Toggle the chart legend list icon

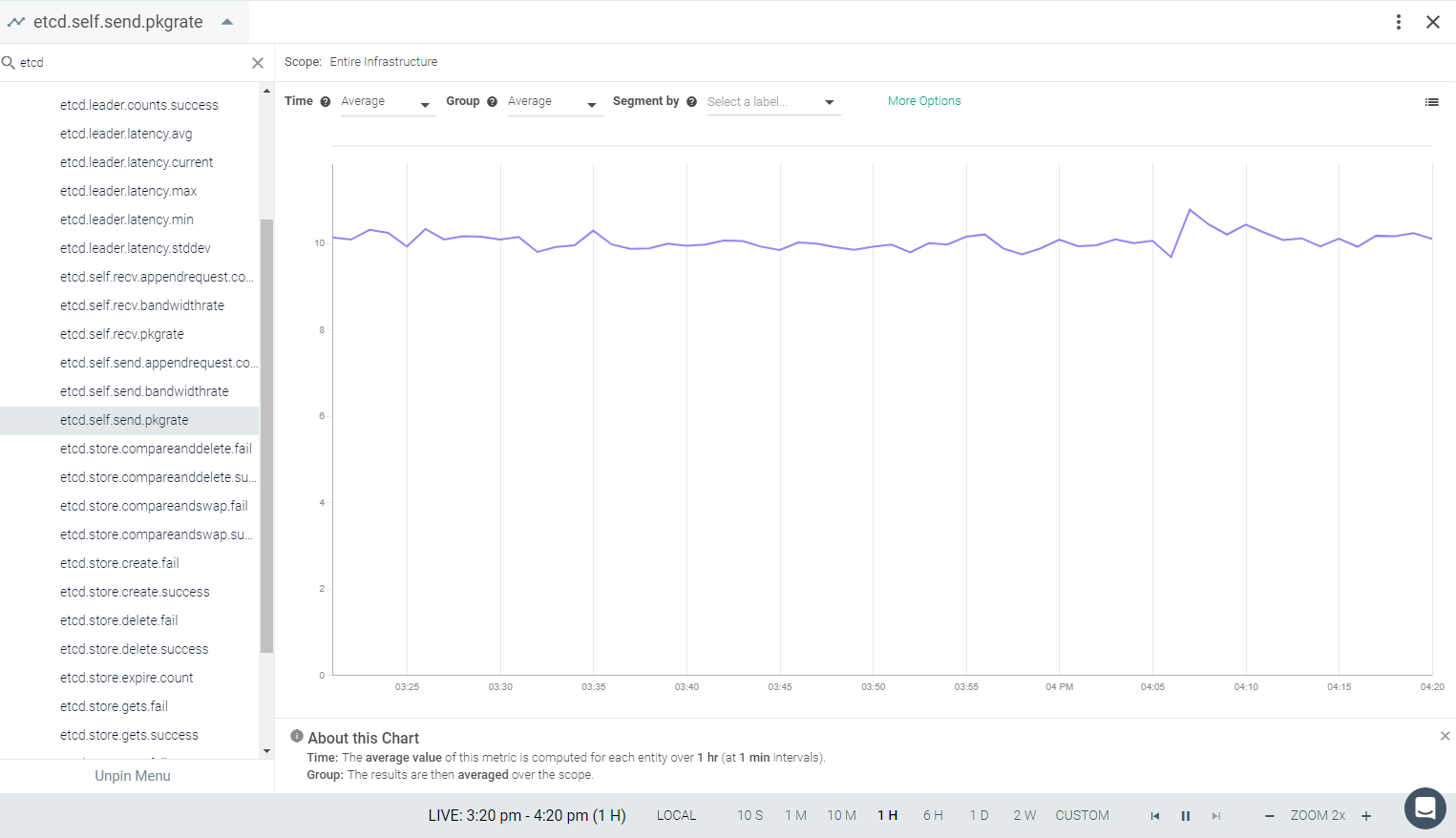[x=1431, y=102]
